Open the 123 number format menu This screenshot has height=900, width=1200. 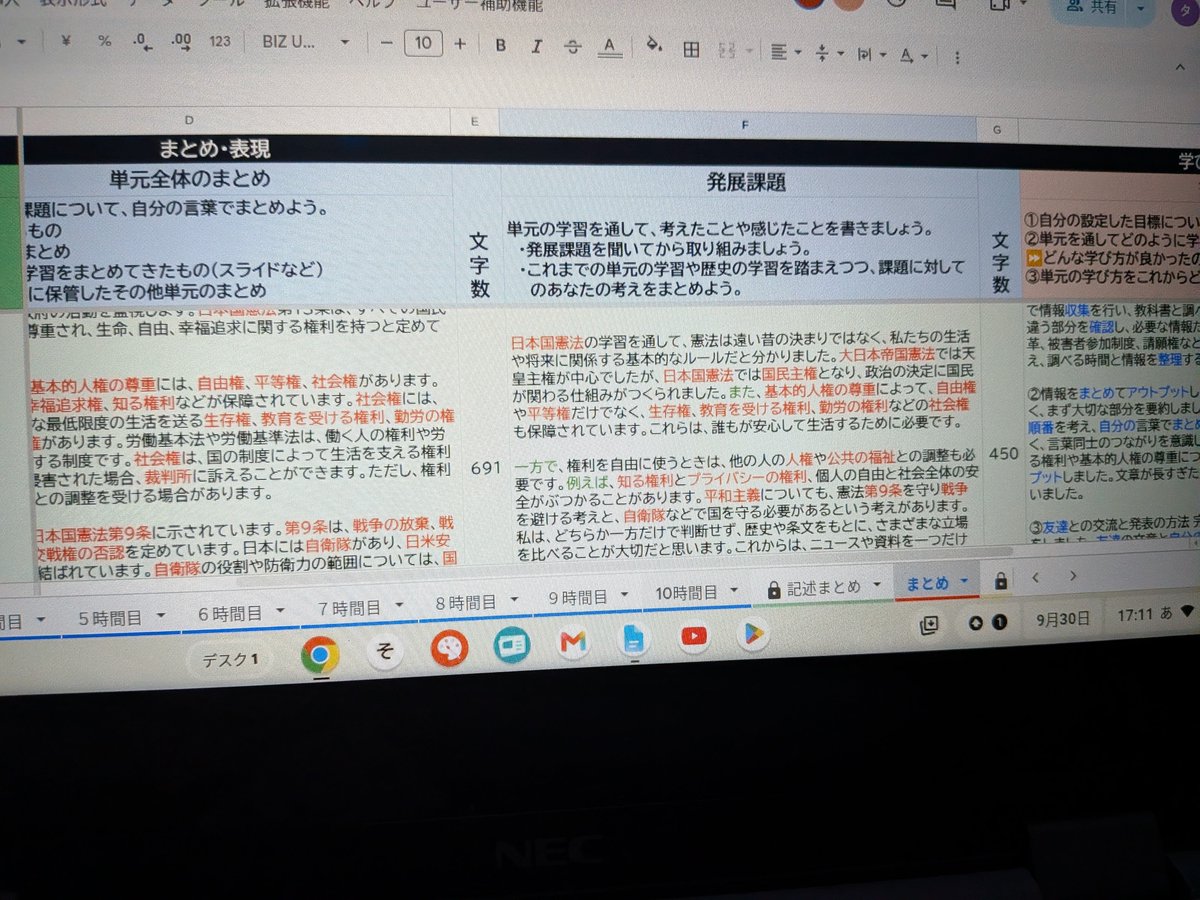tap(220, 42)
